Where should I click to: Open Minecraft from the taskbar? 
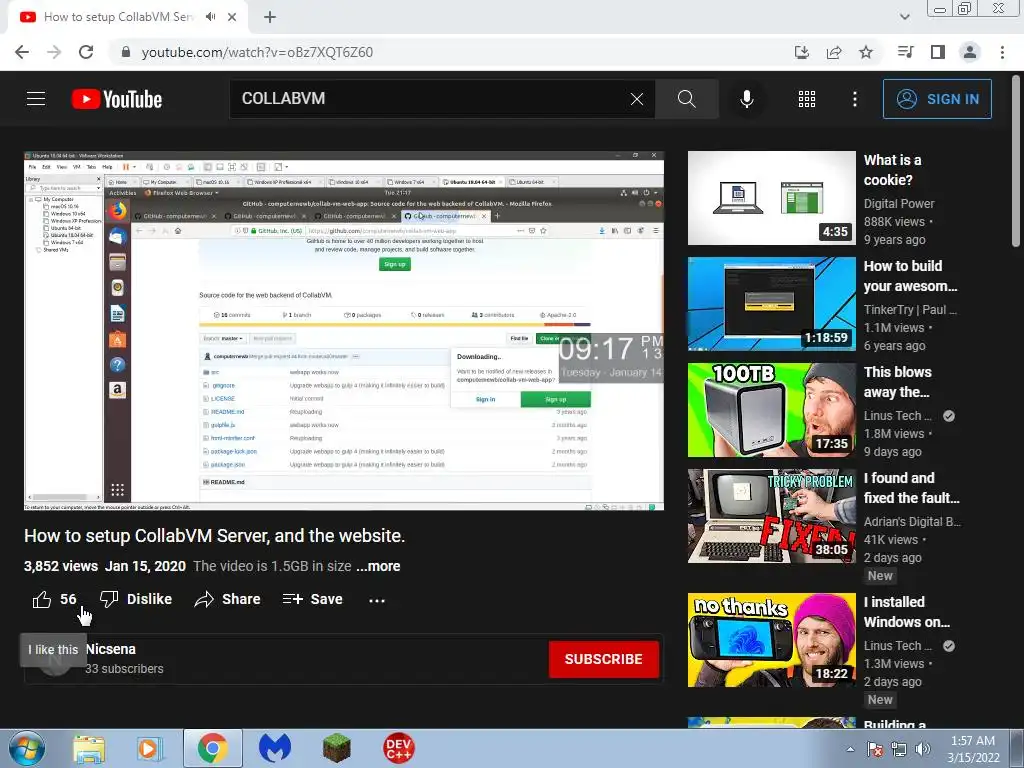tap(336, 748)
